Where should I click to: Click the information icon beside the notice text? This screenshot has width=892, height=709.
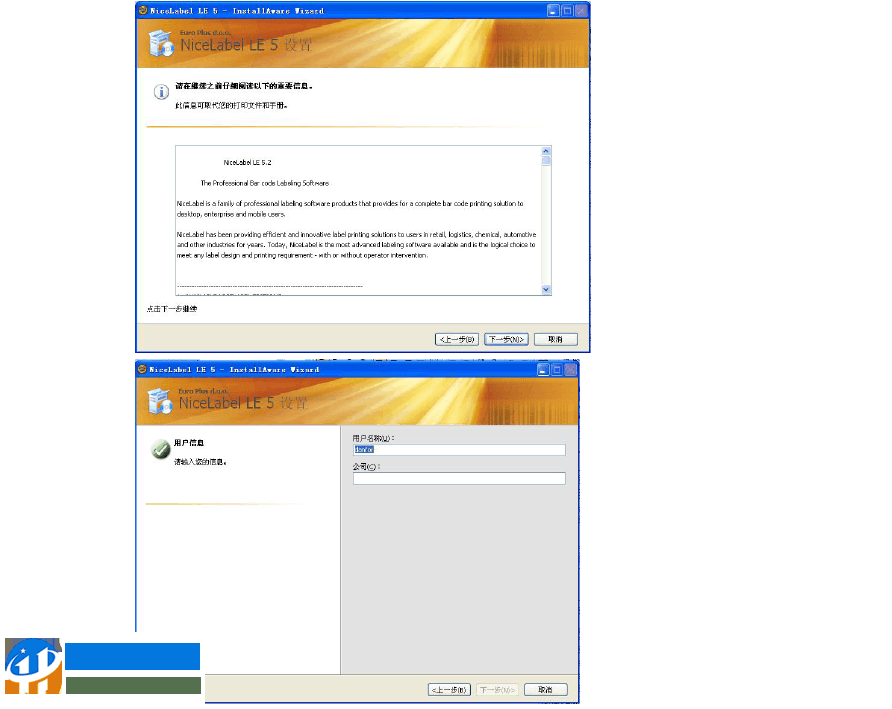tap(162, 92)
